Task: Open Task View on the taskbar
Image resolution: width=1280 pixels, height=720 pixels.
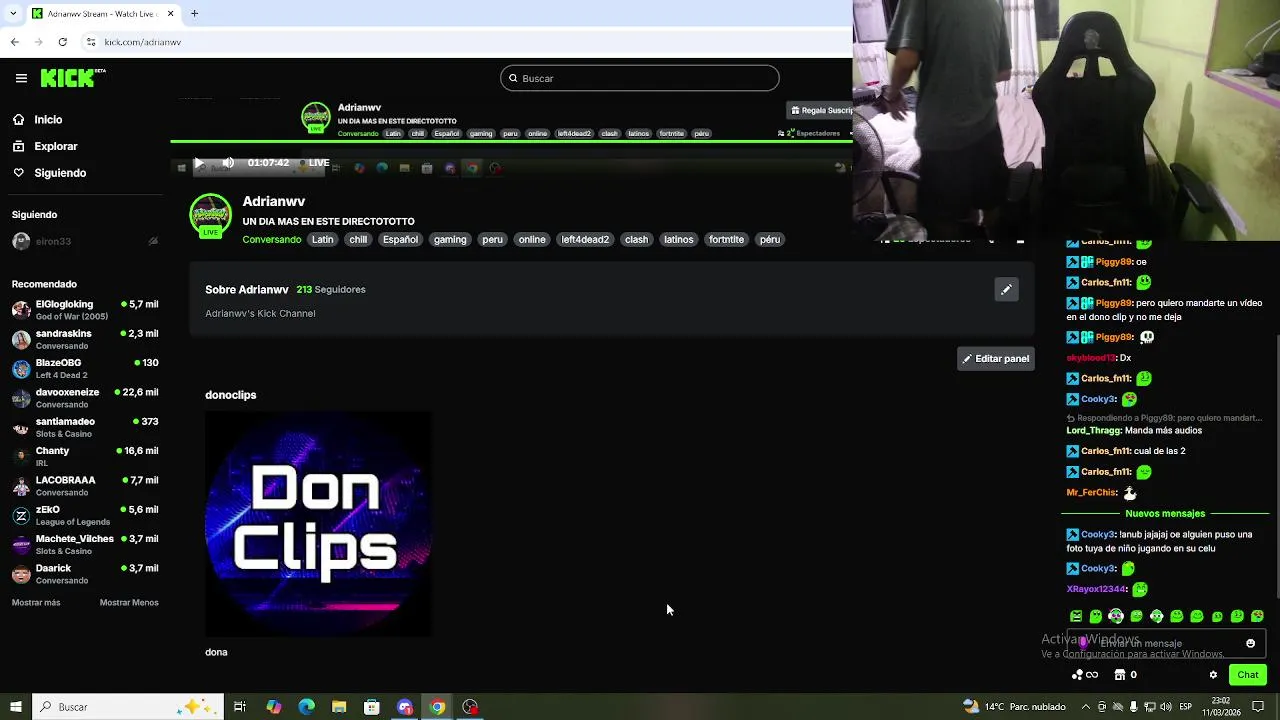Action: pos(240,707)
